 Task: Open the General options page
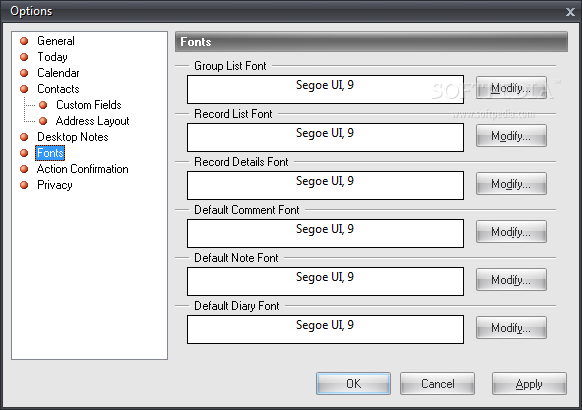click(x=56, y=41)
